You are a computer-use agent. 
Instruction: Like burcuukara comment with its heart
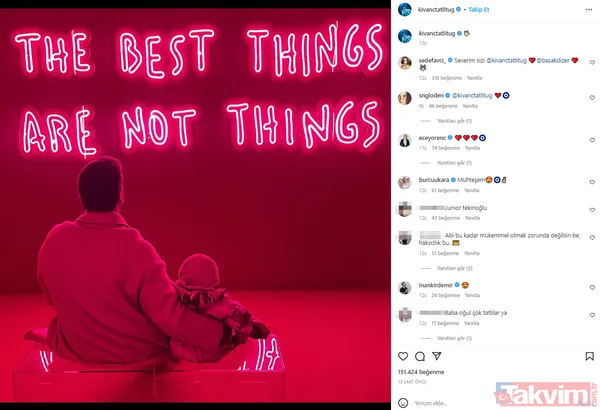[x=592, y=182]
